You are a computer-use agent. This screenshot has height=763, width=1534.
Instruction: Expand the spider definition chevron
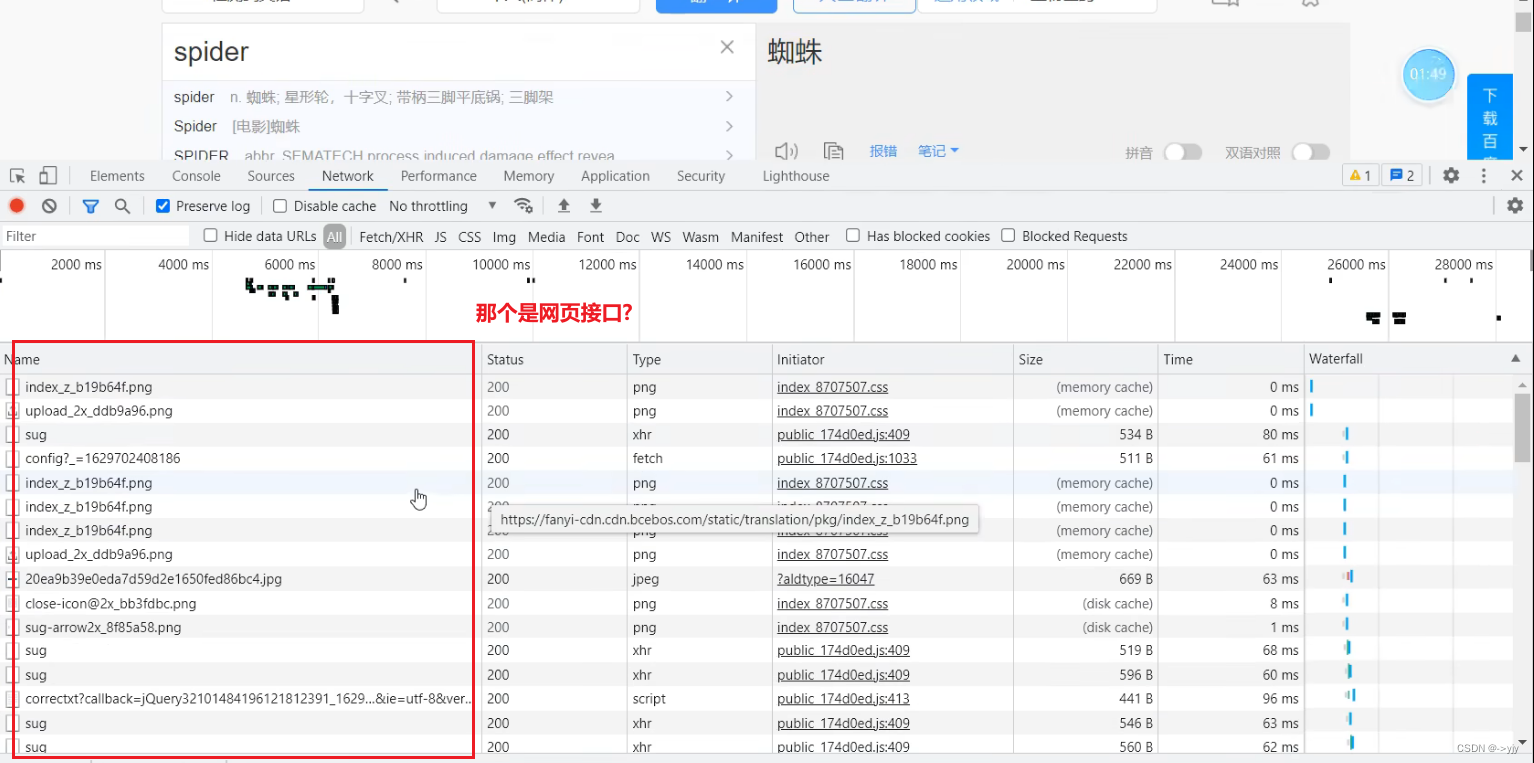[731, 96]
